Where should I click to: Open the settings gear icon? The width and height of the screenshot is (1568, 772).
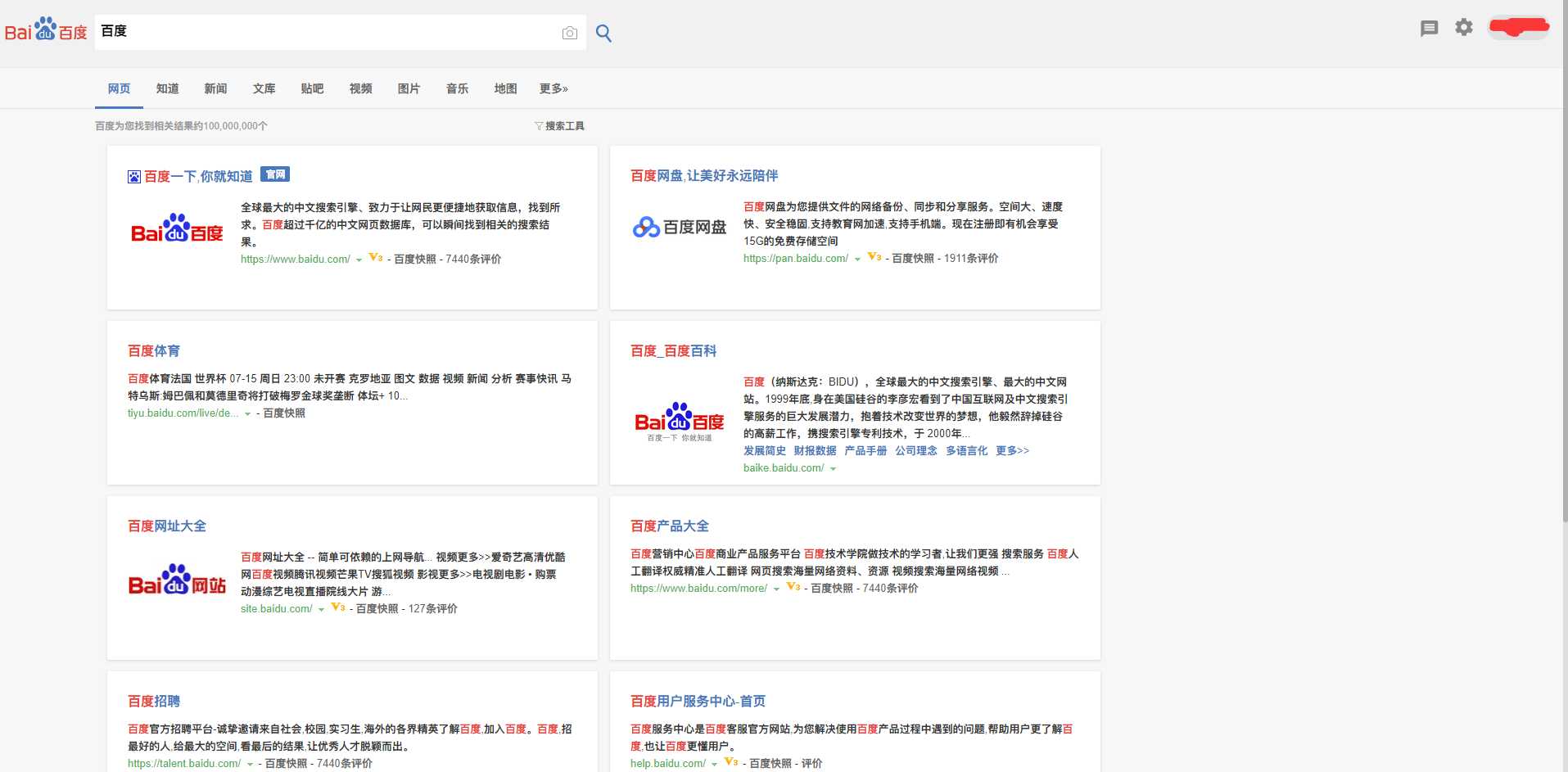[x=1463, y=28]
